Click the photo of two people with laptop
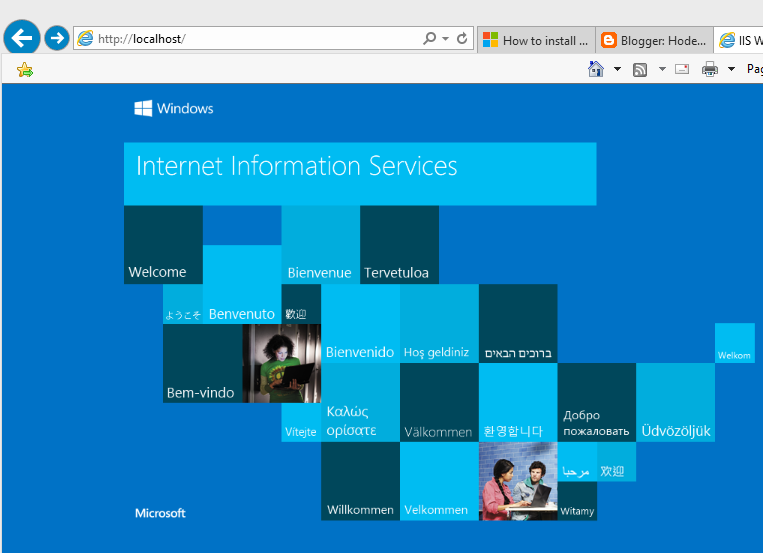This screenshot has height=553, width=763. (518, 481)
